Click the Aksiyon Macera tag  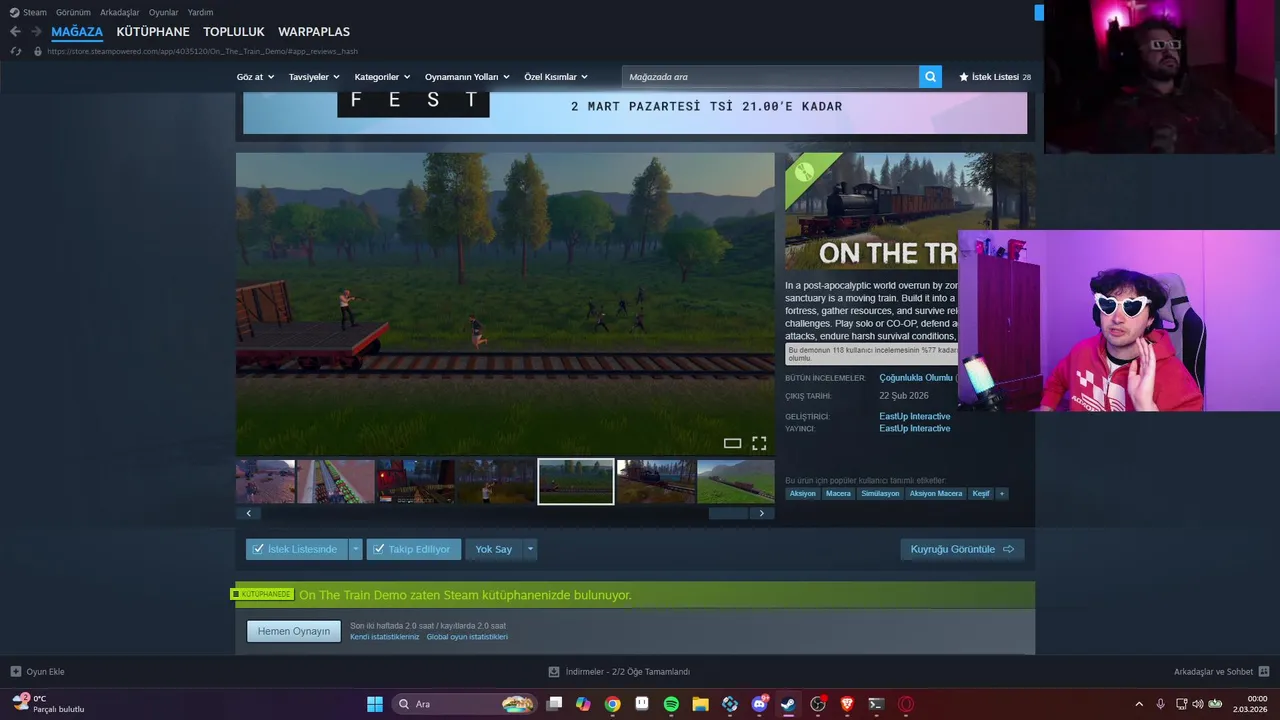(x=936, y=494)
